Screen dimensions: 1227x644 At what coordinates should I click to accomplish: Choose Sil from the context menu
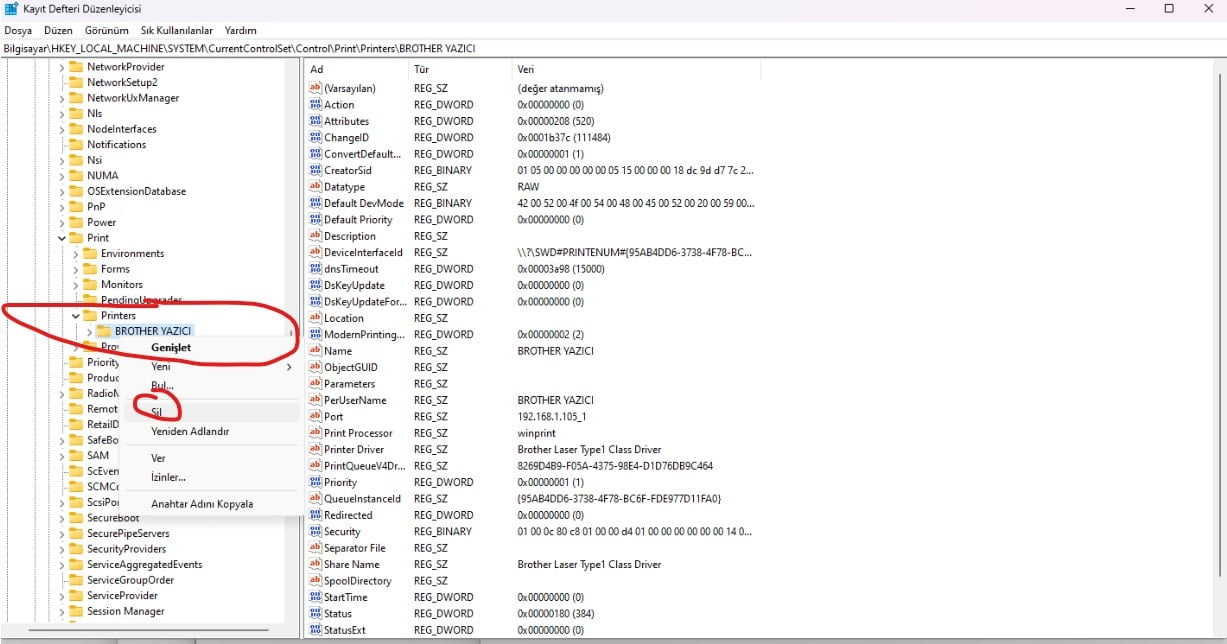coord(157,412)
